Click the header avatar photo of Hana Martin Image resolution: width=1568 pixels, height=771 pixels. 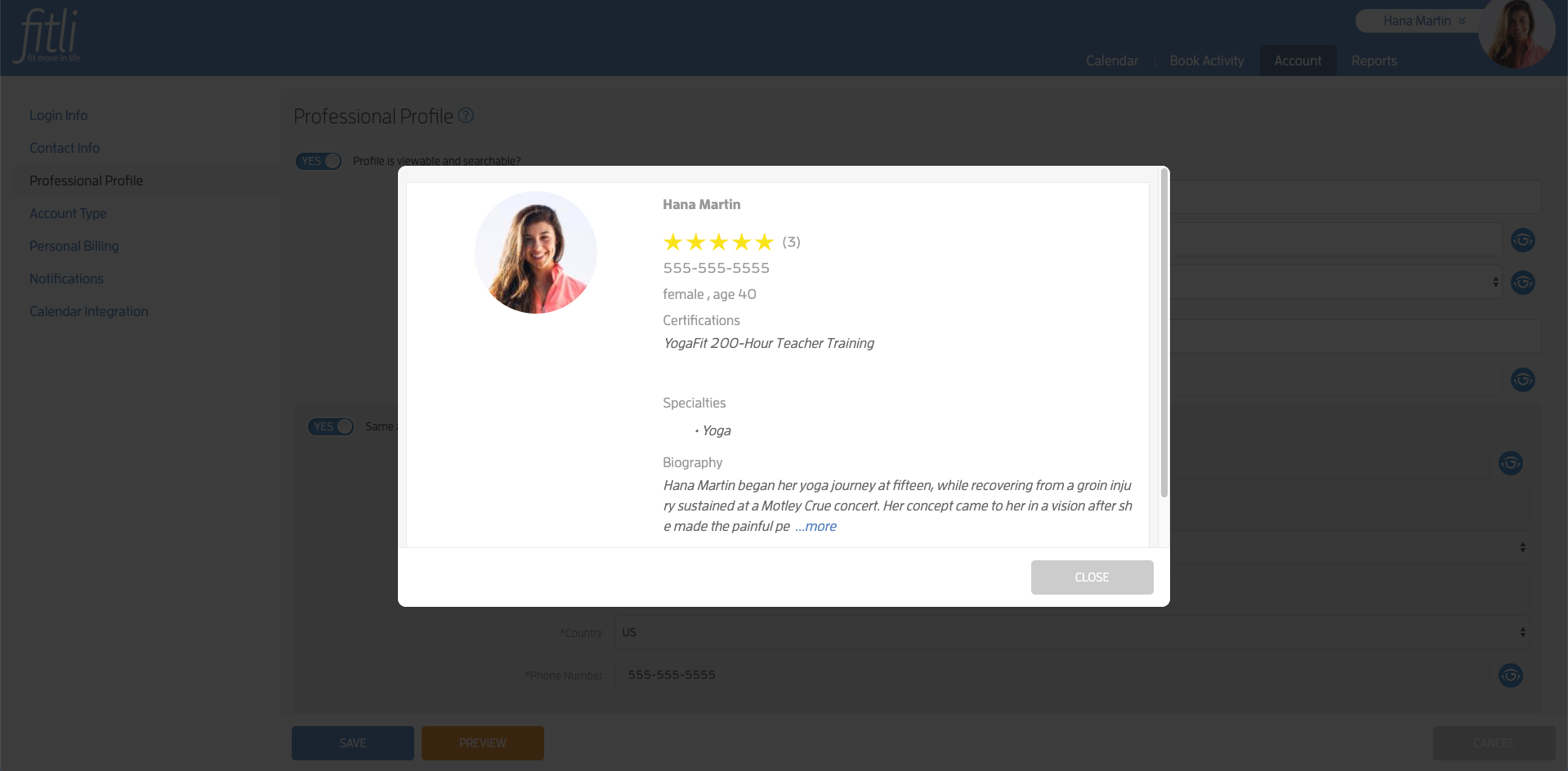click(x=1517, y=33)
